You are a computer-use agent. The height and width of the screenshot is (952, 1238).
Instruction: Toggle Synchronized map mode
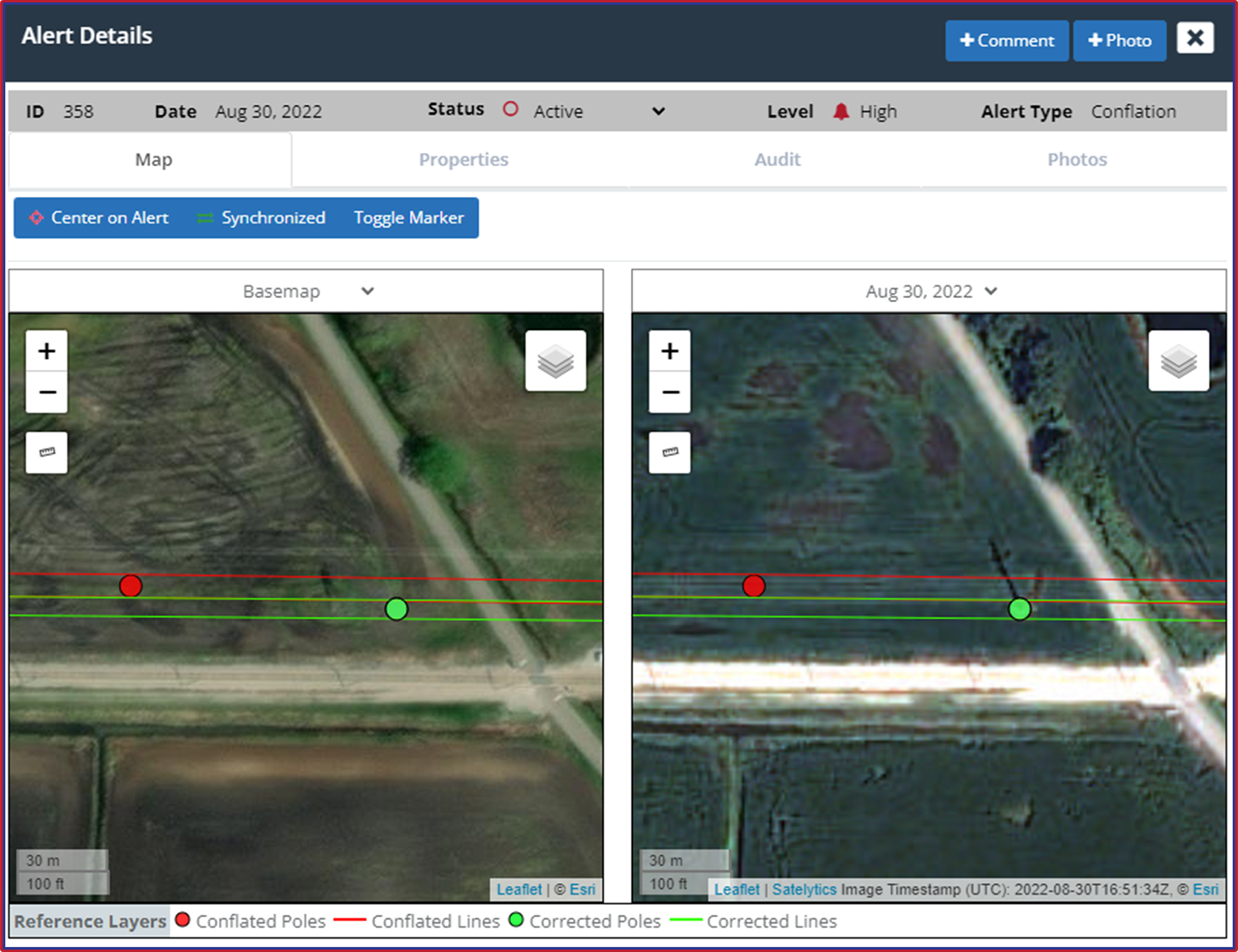point(262,218)
